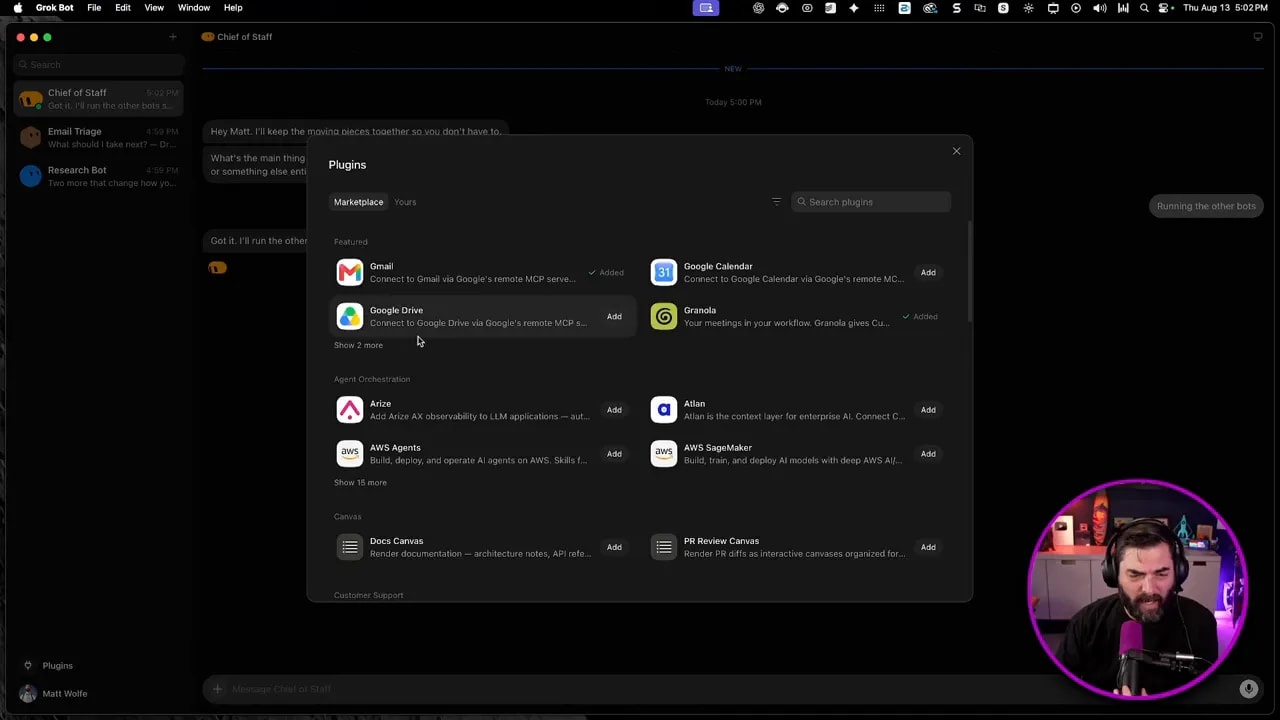Viewport: 1280px width, 720px height.
Task: Click the AWS SageMaker plugin icon
Action: 664,454
